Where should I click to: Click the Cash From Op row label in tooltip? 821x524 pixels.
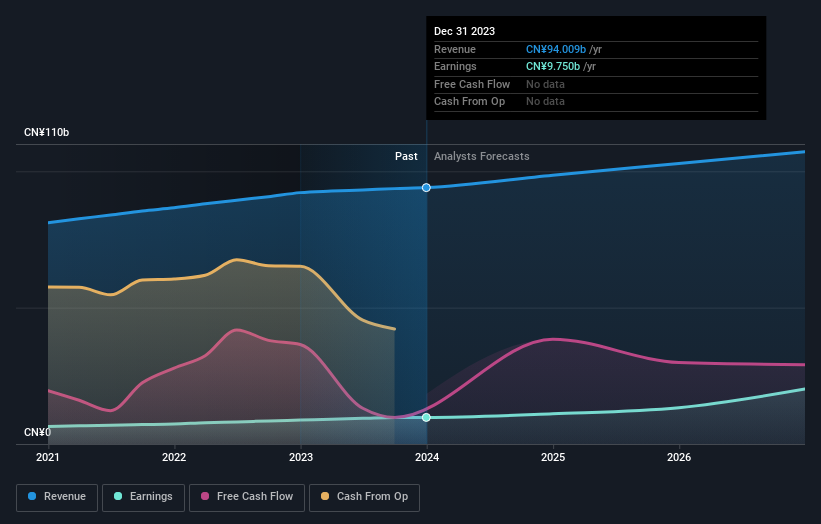470,102
